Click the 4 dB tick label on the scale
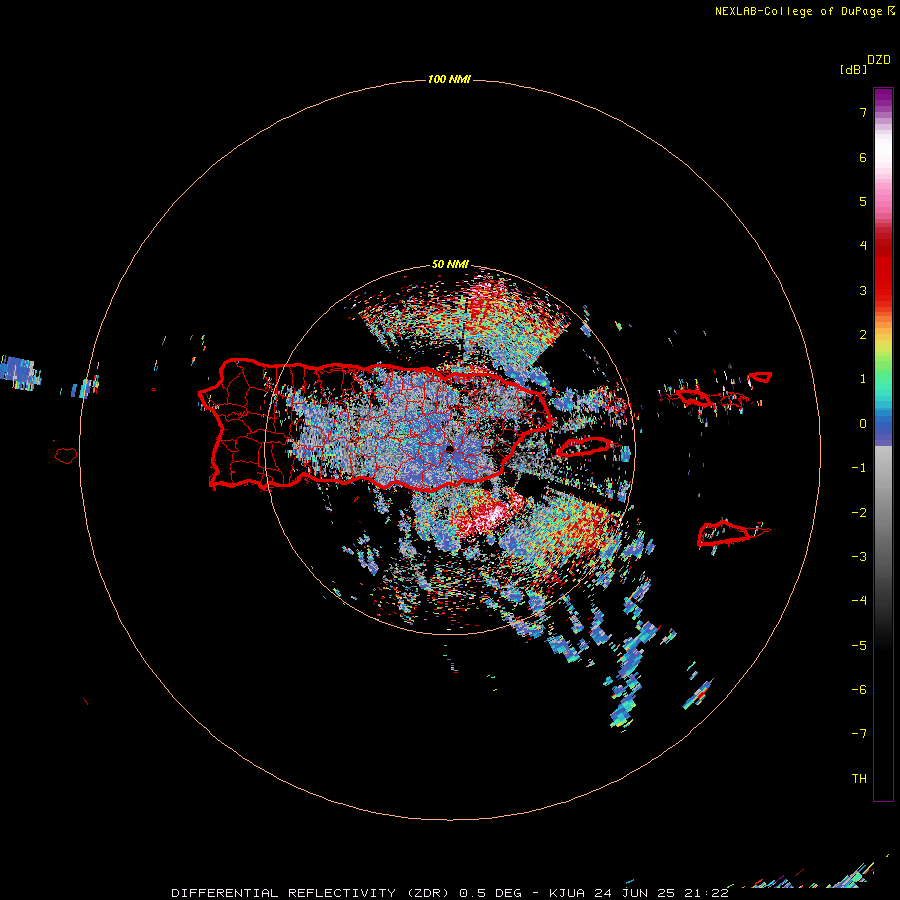Viewport: 900px width, 900px height. point(863,246)
